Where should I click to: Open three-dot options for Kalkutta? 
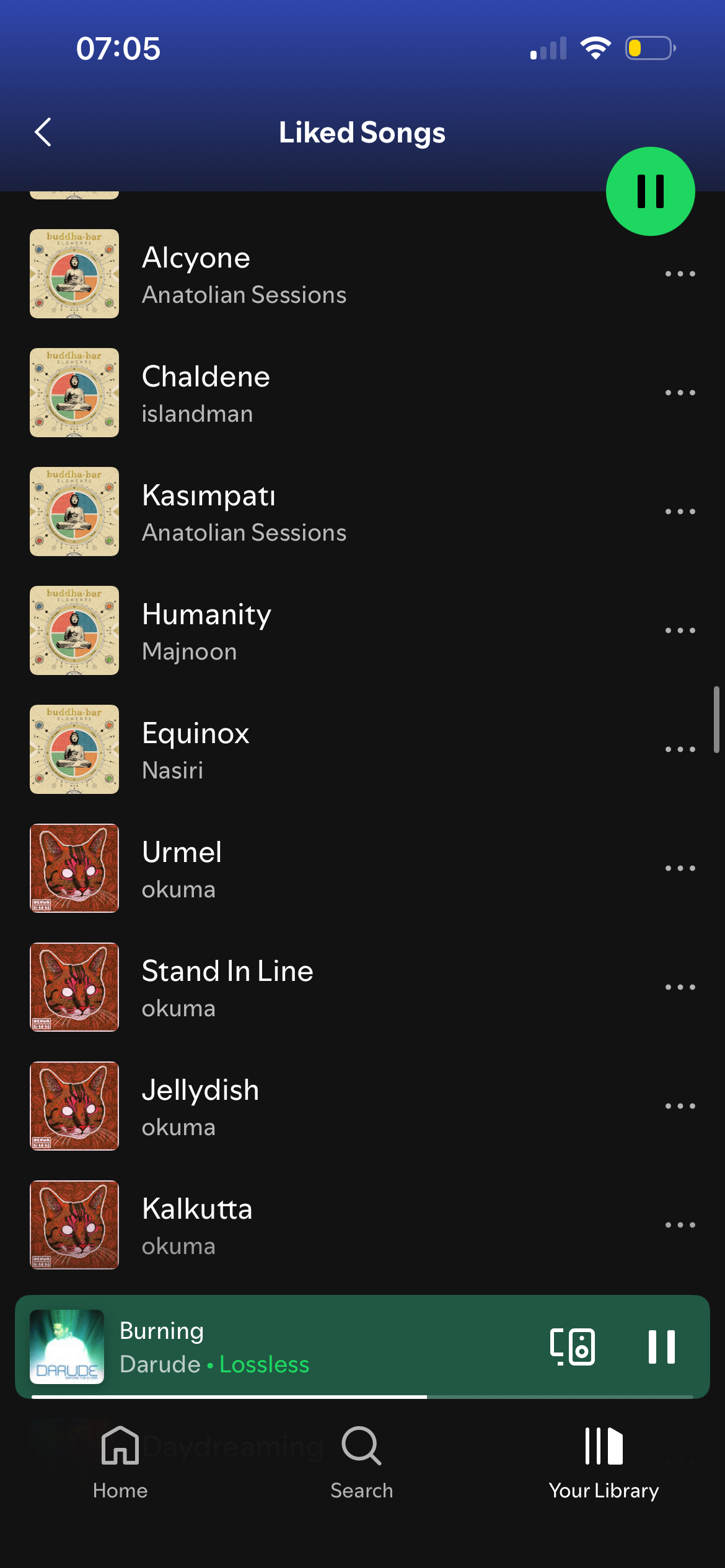(680, 1225)
